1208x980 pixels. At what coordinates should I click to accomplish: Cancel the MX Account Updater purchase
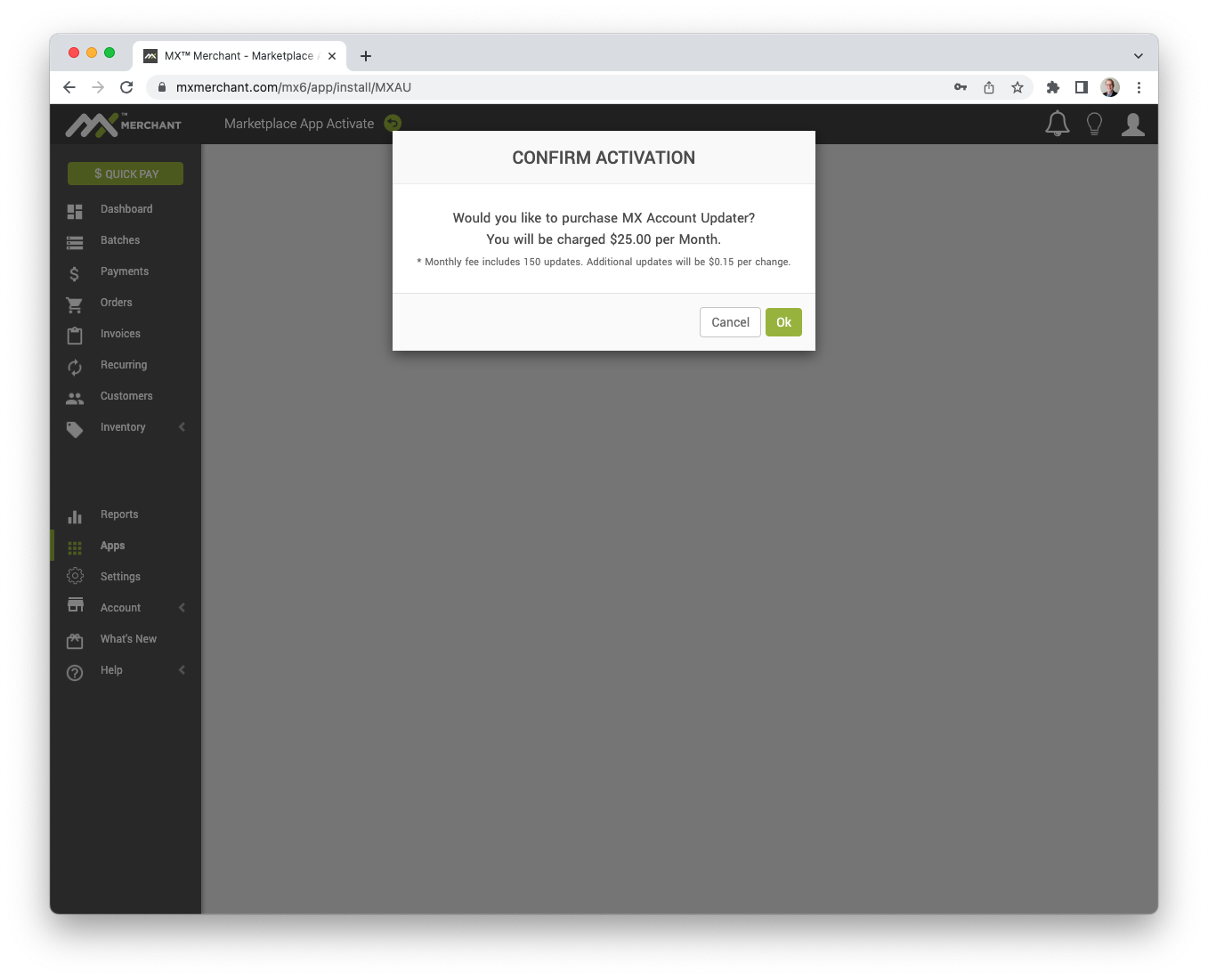pos(730,322)
